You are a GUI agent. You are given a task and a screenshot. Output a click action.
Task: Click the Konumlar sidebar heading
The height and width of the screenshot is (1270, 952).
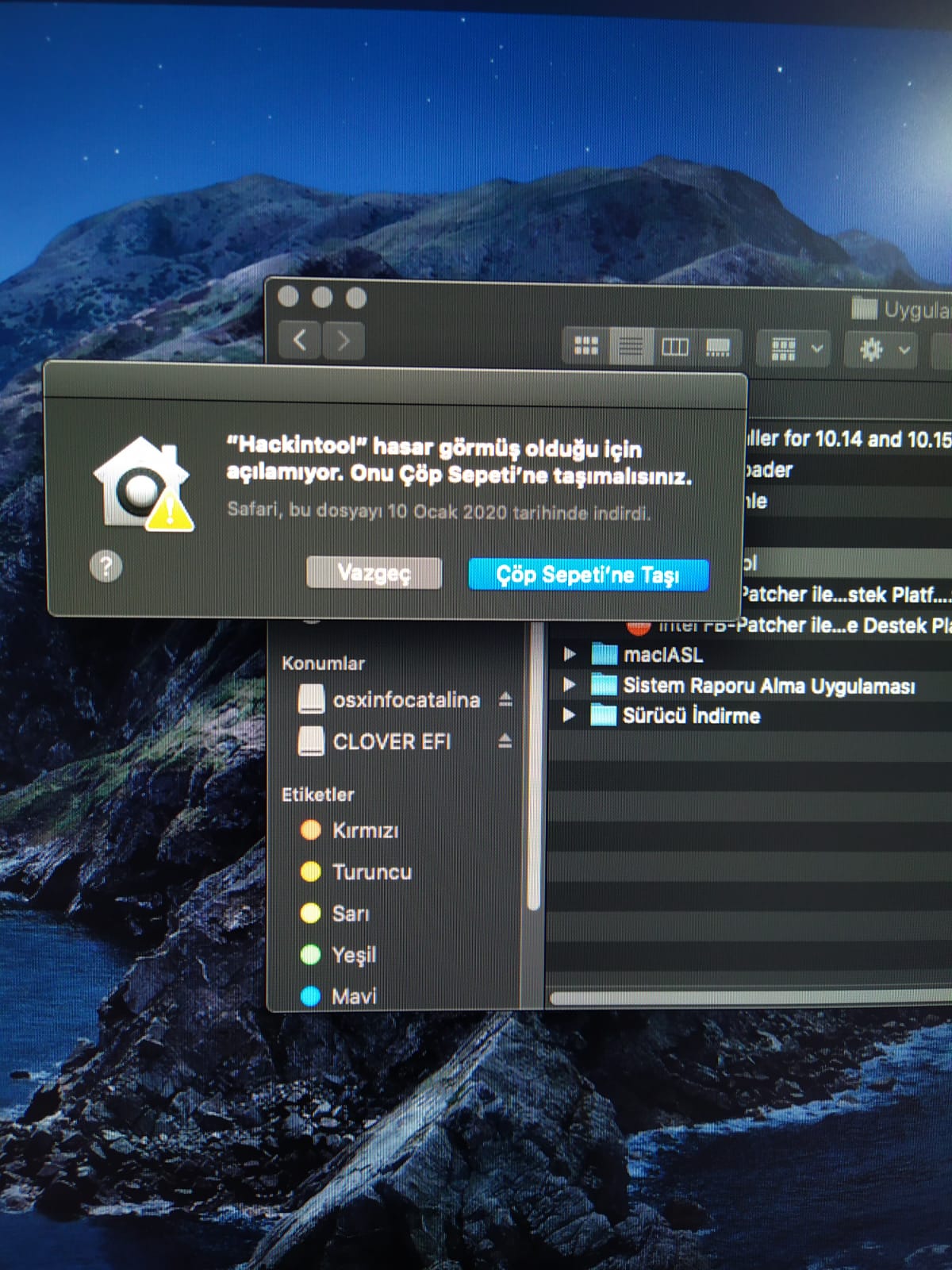coord(323,663)
